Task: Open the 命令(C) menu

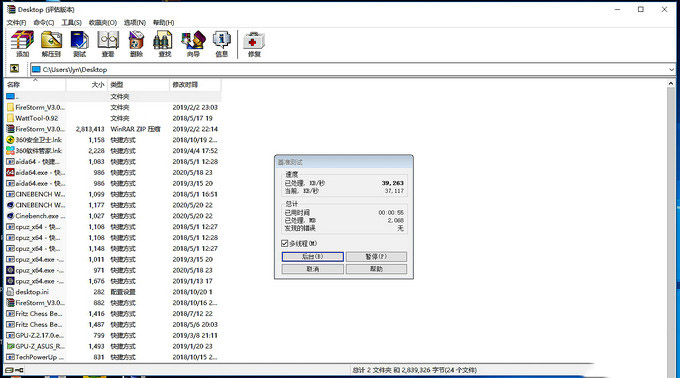Action: [x=44, y=23]
